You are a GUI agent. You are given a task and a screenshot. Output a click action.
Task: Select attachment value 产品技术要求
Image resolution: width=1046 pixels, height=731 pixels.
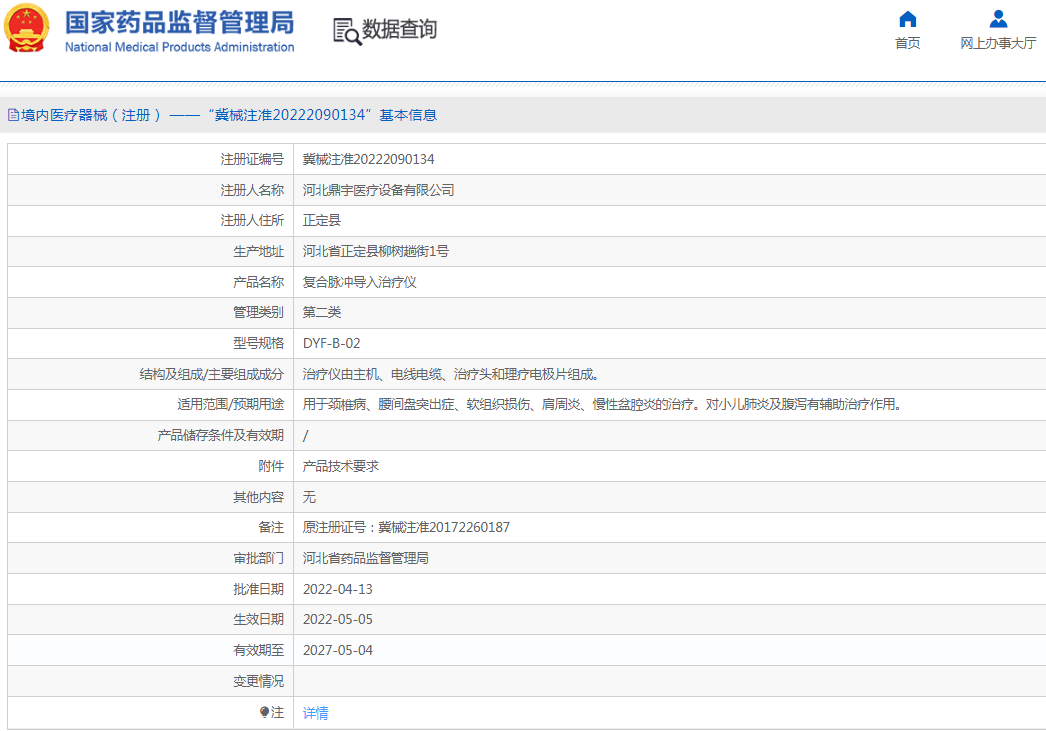coord(340,466)
